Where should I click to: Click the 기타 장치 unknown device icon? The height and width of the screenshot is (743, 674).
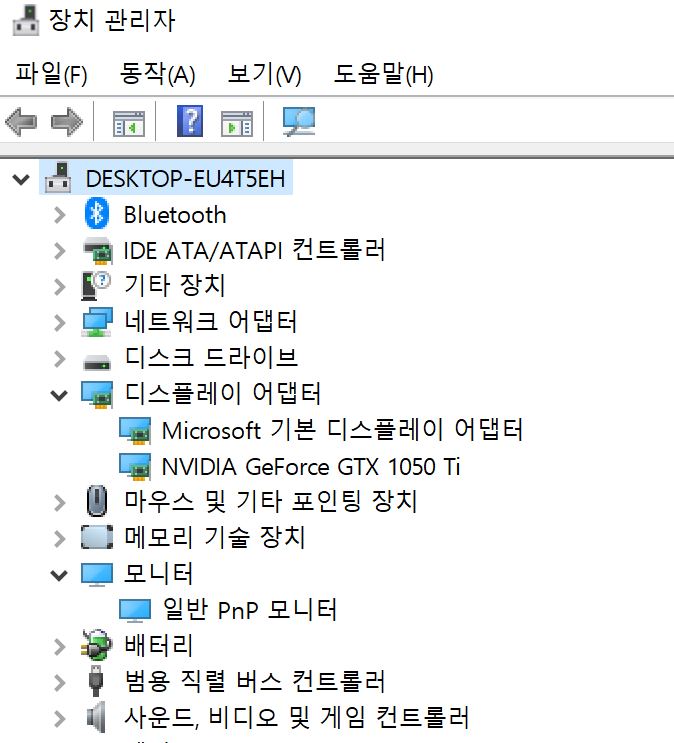[x=96, y=286]
